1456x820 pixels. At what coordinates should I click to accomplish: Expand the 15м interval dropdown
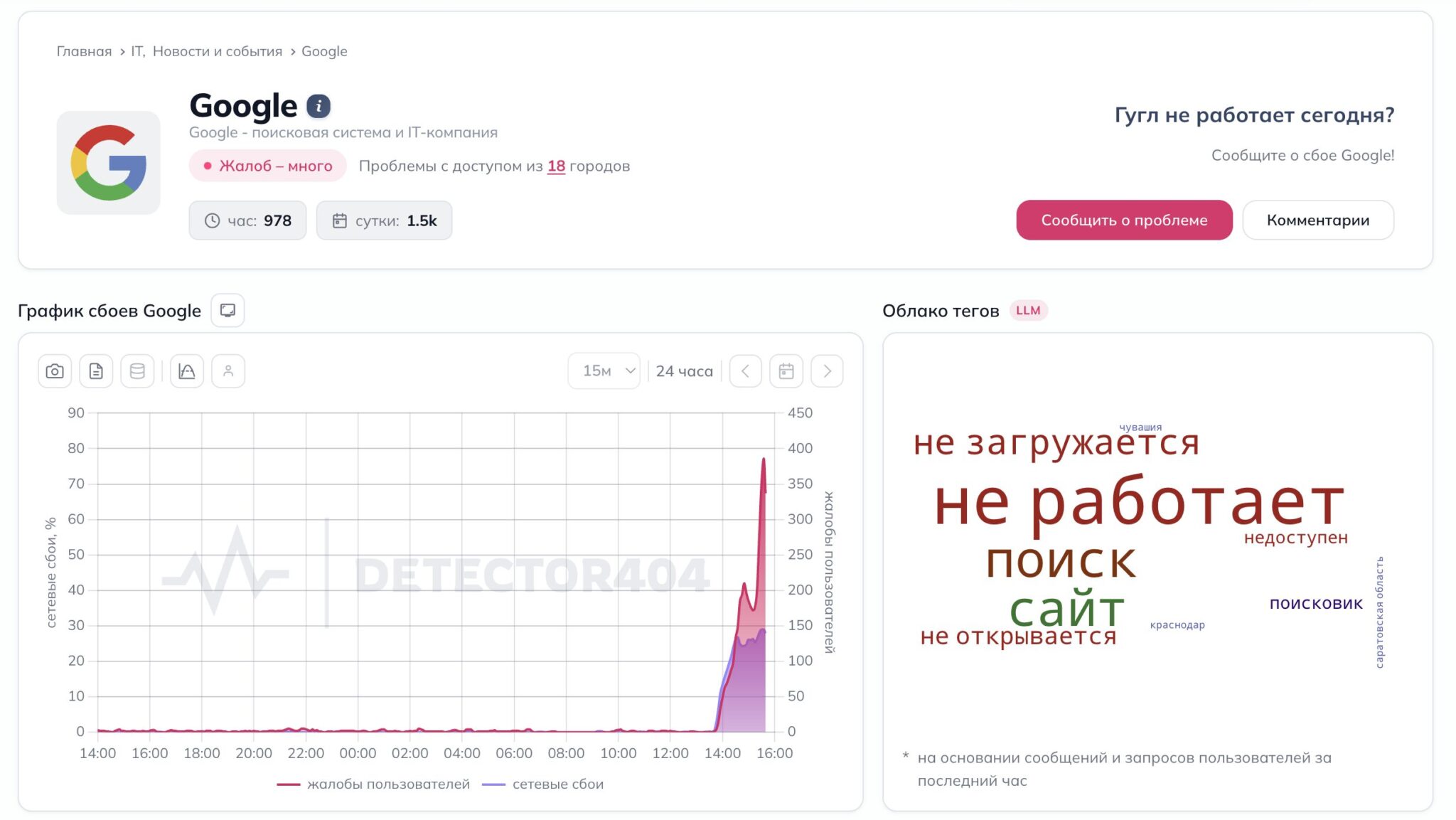[604, 371]
